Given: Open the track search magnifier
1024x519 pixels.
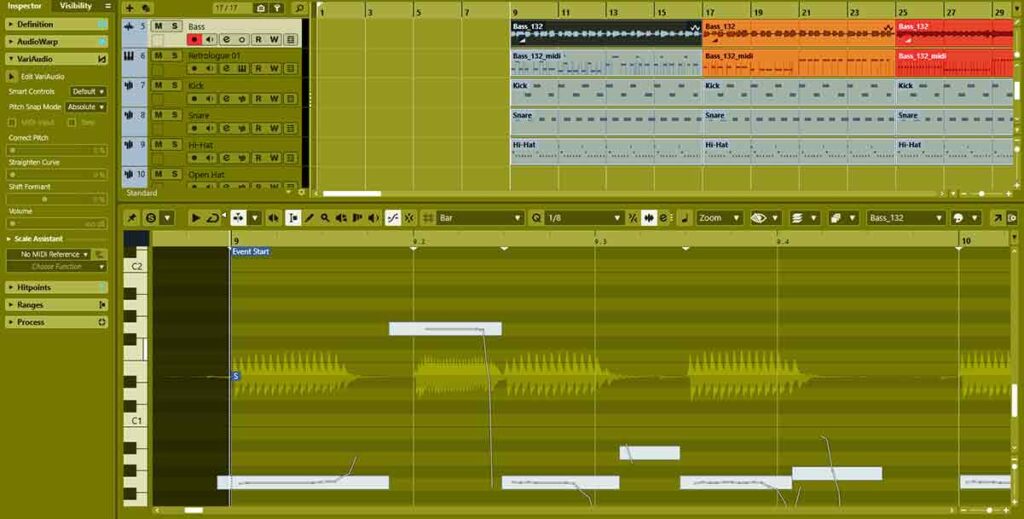Looking at the screenshot, I should [x=299, y=8].
